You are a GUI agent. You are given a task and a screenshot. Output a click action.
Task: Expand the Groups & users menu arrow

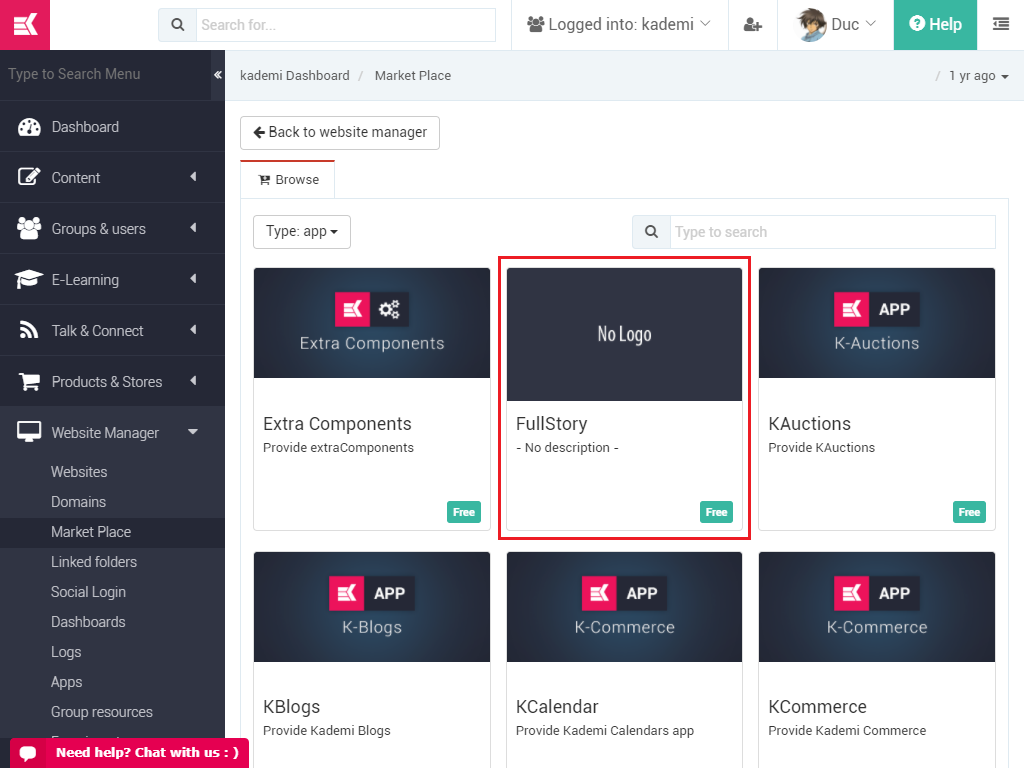[193, 228]
